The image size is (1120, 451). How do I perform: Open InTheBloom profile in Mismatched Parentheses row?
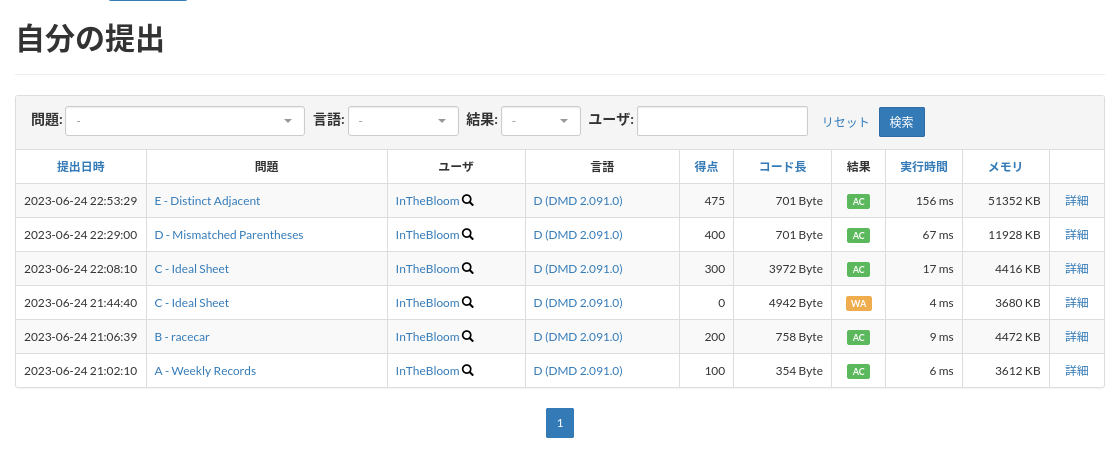[427, 234]
